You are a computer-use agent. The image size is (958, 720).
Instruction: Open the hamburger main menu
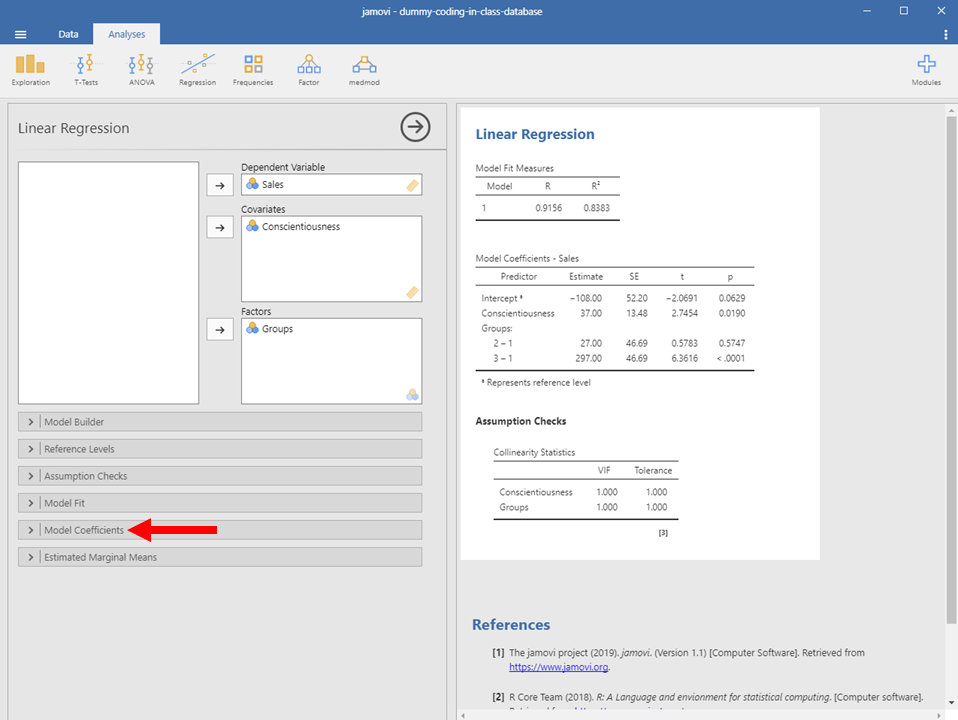click(x=20, y=34)
